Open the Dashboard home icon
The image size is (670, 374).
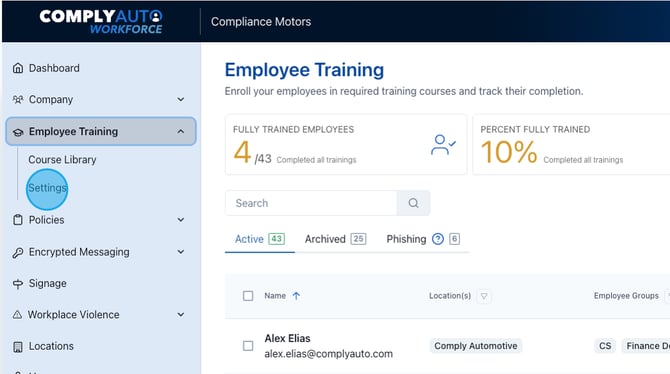coord(18,68)
